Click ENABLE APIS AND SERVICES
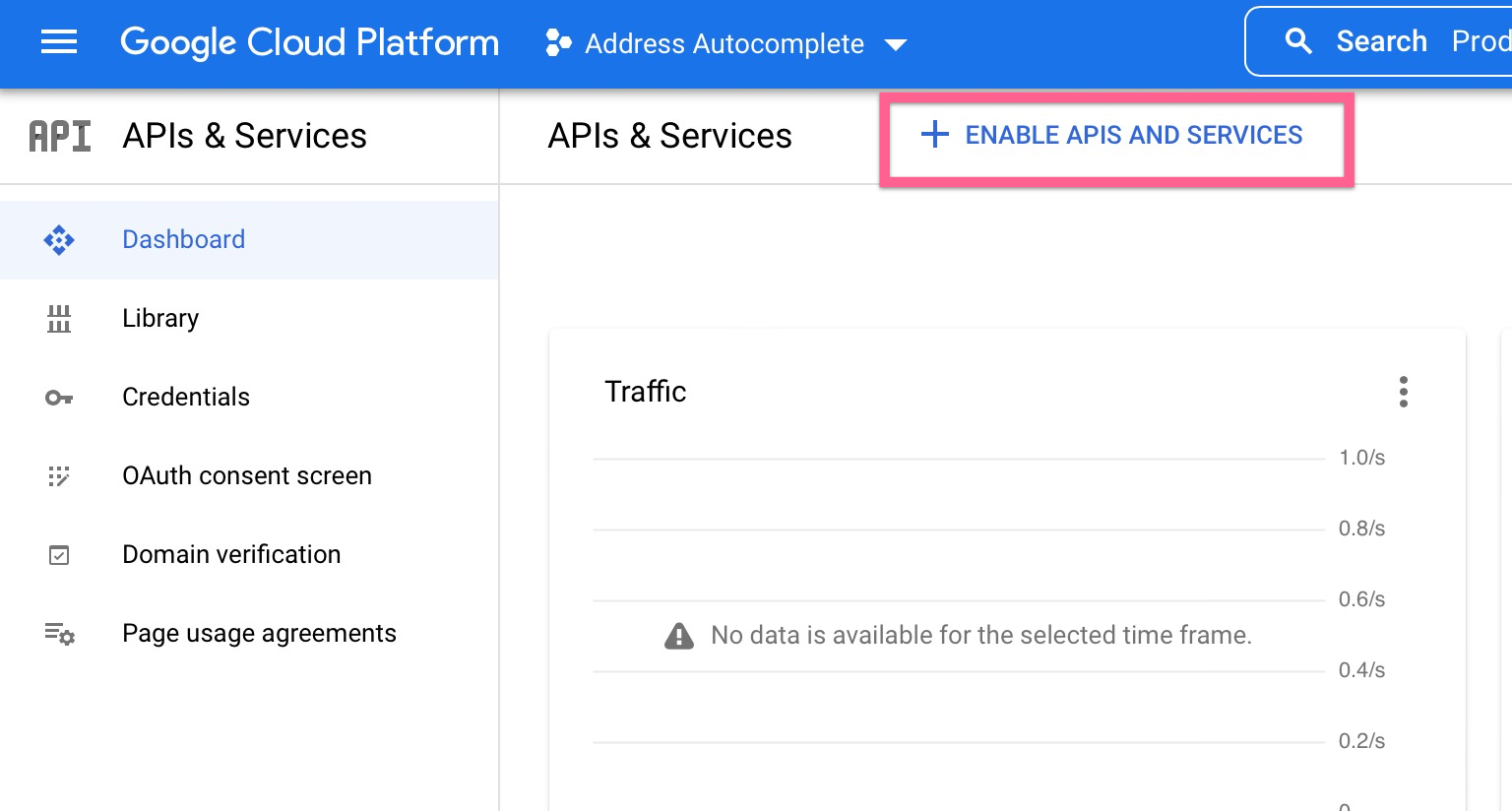The image size is (1512, 811). [1115, 135]
